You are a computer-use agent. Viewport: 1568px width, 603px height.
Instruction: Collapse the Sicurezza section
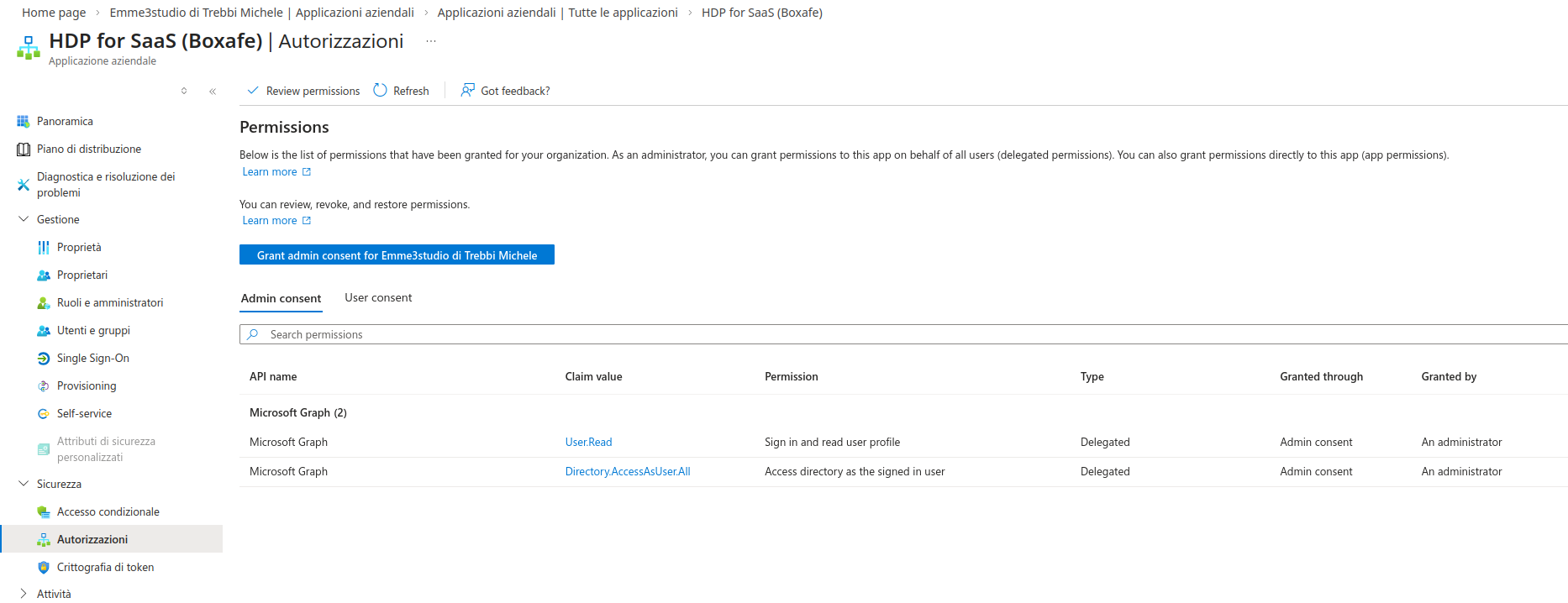point(24,484)
